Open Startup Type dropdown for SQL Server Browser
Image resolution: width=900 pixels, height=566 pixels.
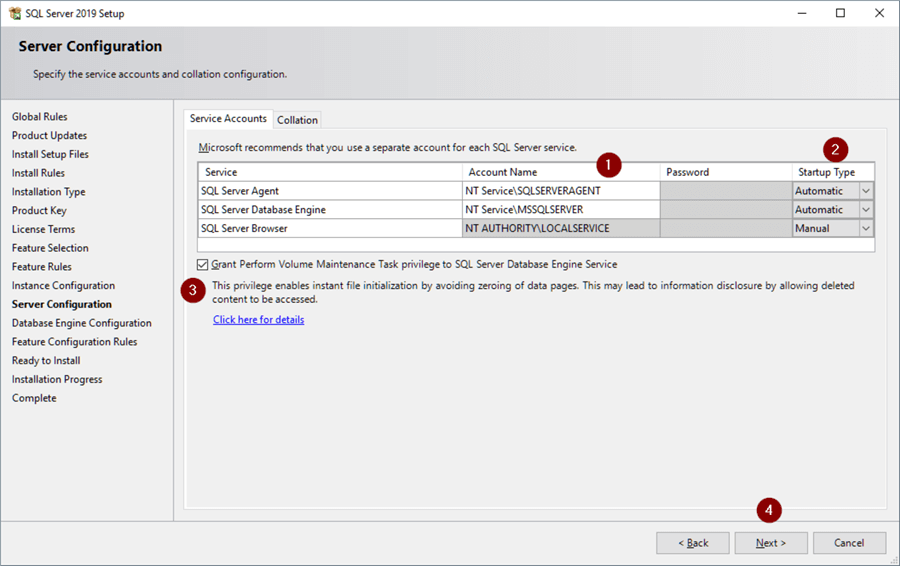(866, 228)
